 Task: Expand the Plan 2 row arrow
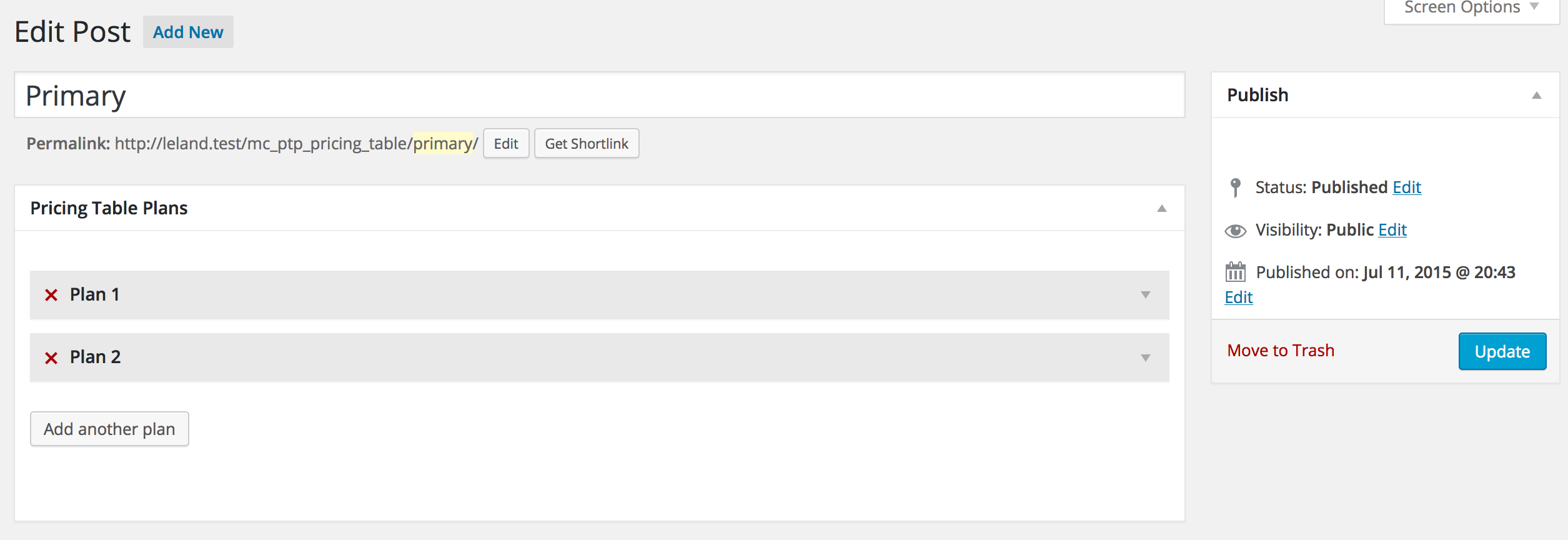coord(1145,357)
